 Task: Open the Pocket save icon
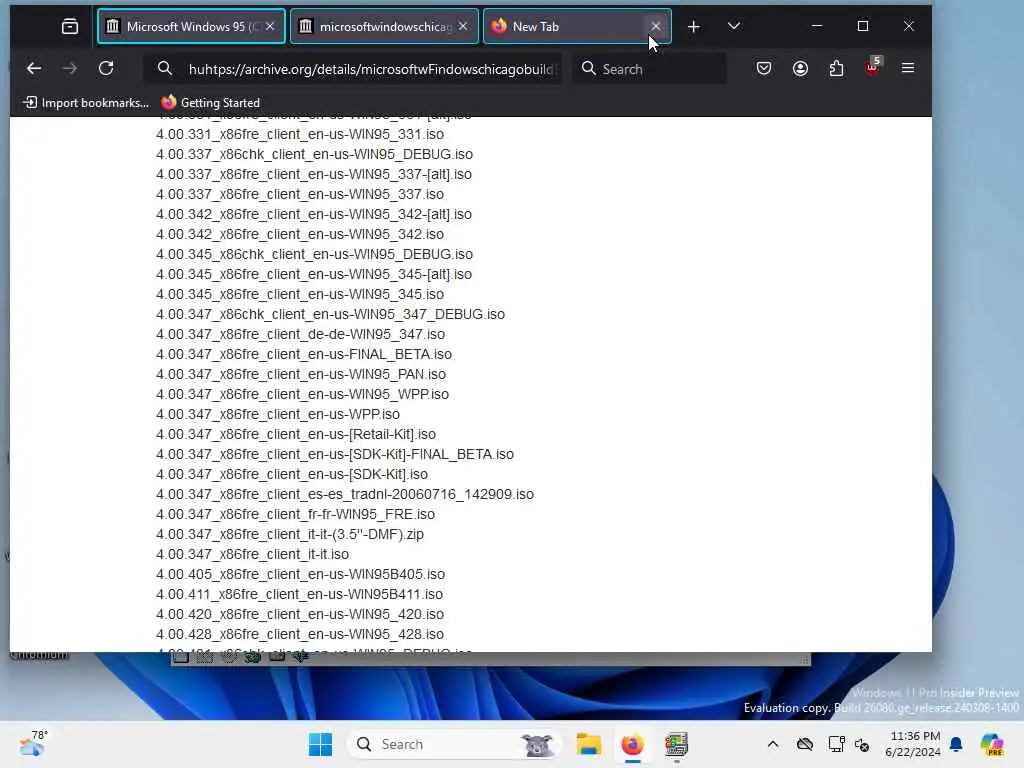click(763, 69)
